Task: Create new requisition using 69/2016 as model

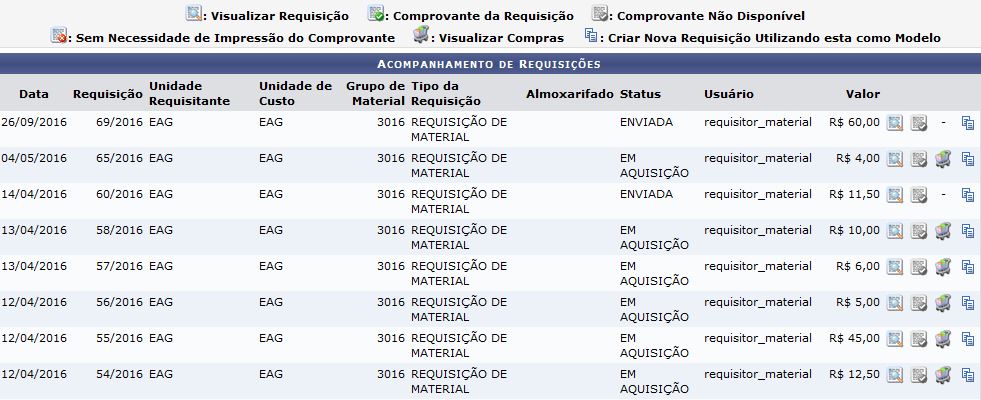Action: pos(967,123)
